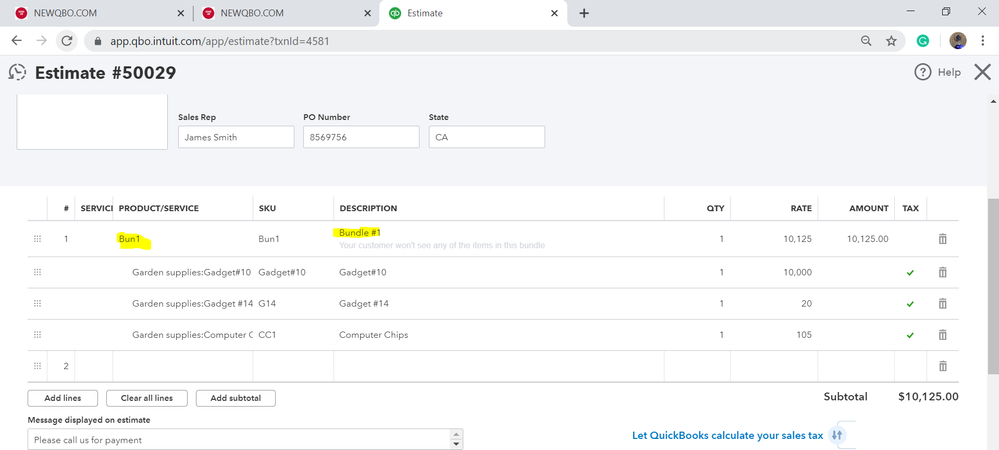Click the PO Number input field
Screen dimensions: 999x450
[360, 137]
